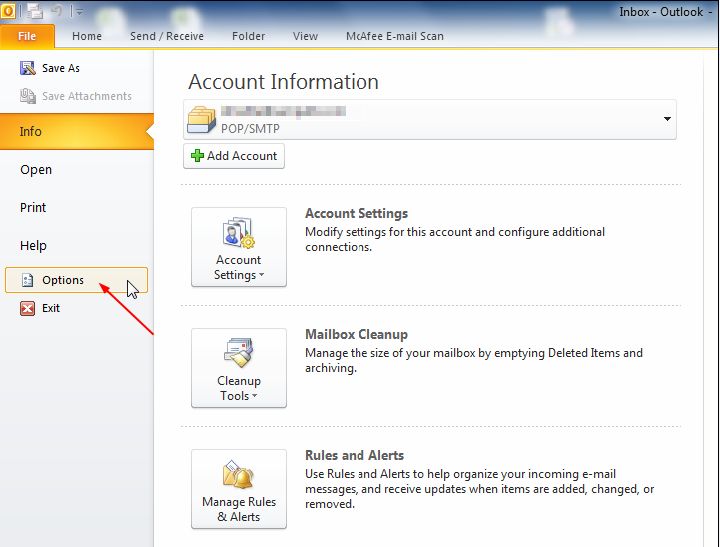Click the Add Account button label

tap(242, 156)
